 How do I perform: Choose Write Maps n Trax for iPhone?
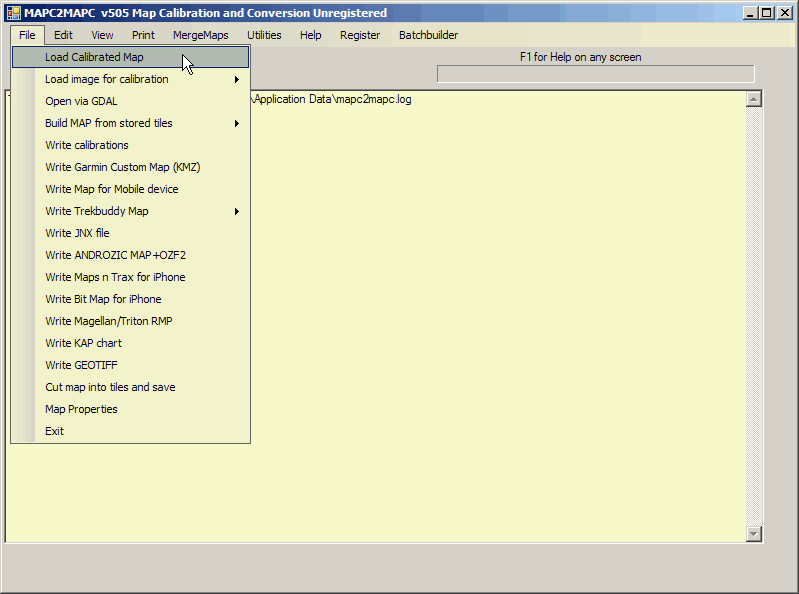tap(130, 277)
